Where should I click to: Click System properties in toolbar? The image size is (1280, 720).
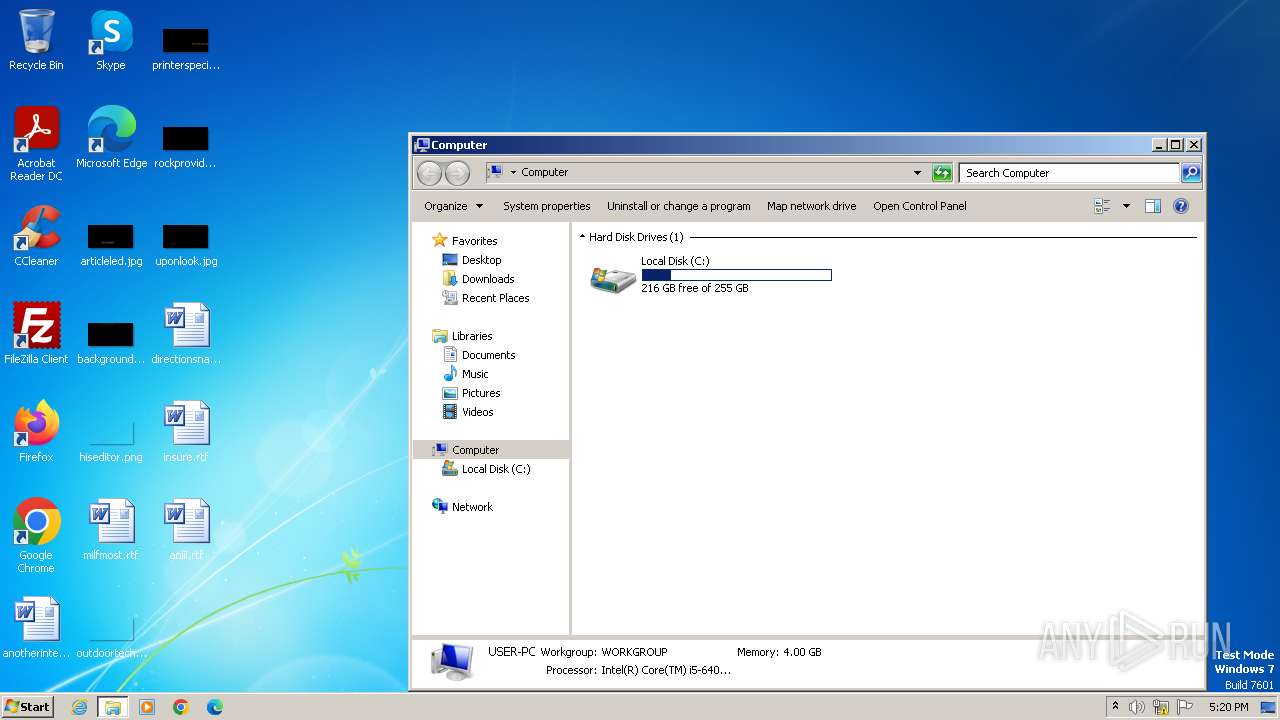(546, 206)
